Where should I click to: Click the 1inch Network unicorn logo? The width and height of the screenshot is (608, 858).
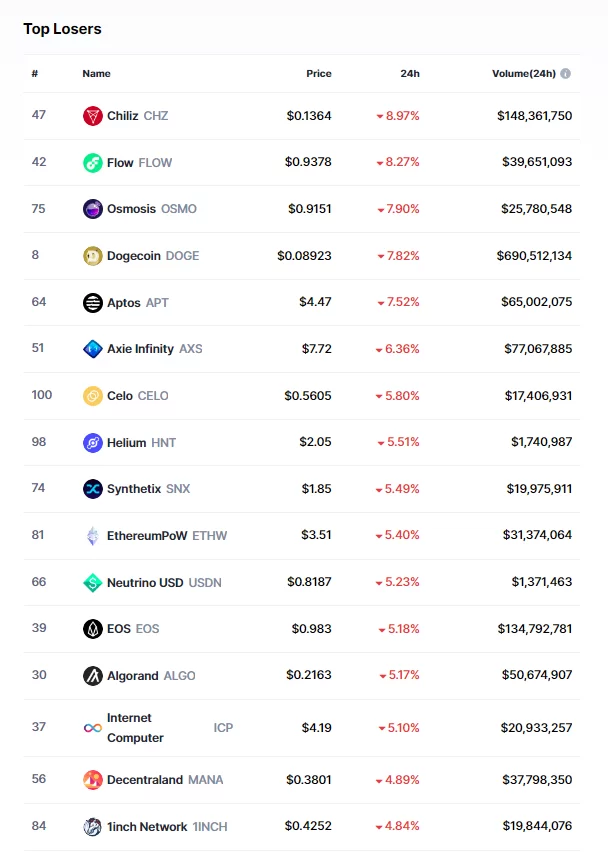[92, 827]
